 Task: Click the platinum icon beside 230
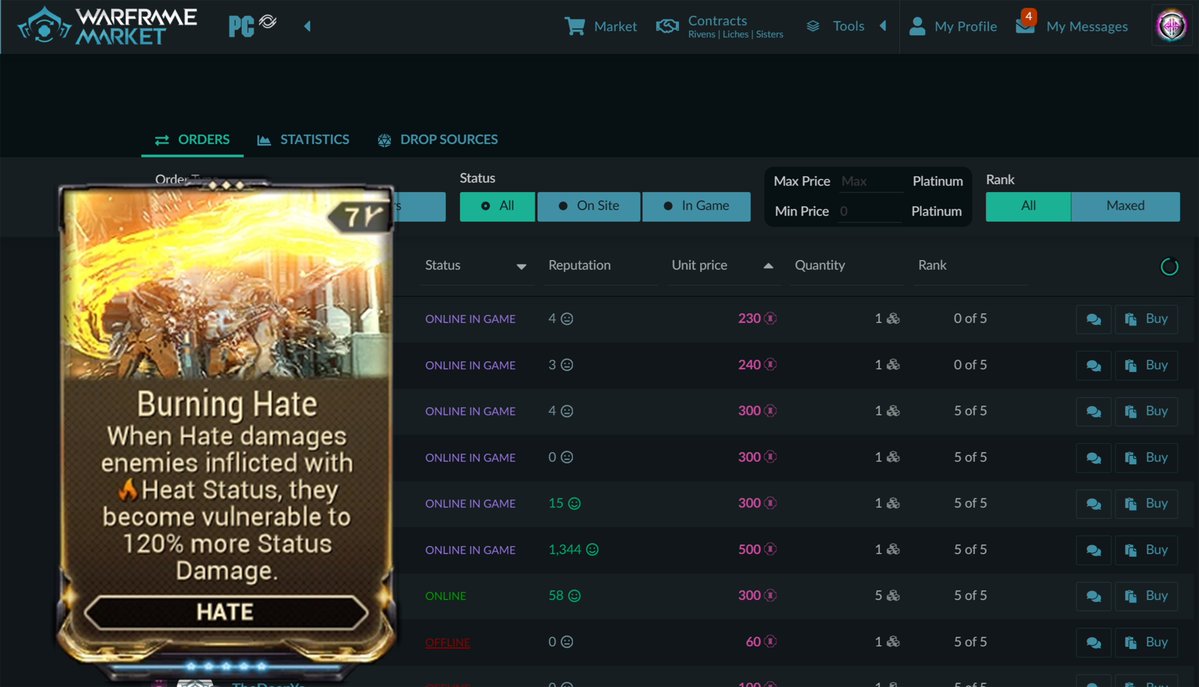pyautogui.click(x=770, y=318)
